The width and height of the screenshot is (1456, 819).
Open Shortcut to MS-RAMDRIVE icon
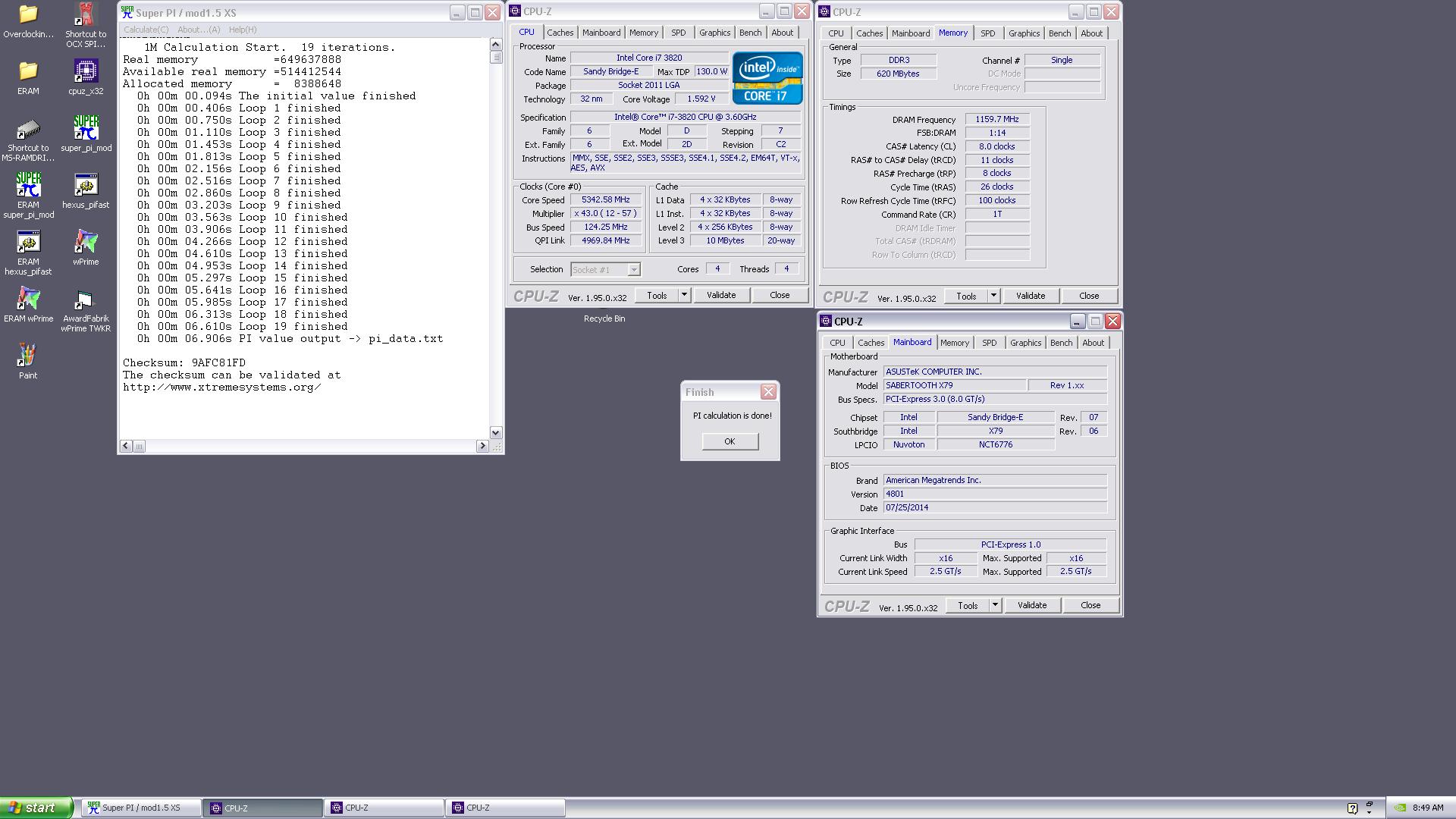(x=28, y=140)
